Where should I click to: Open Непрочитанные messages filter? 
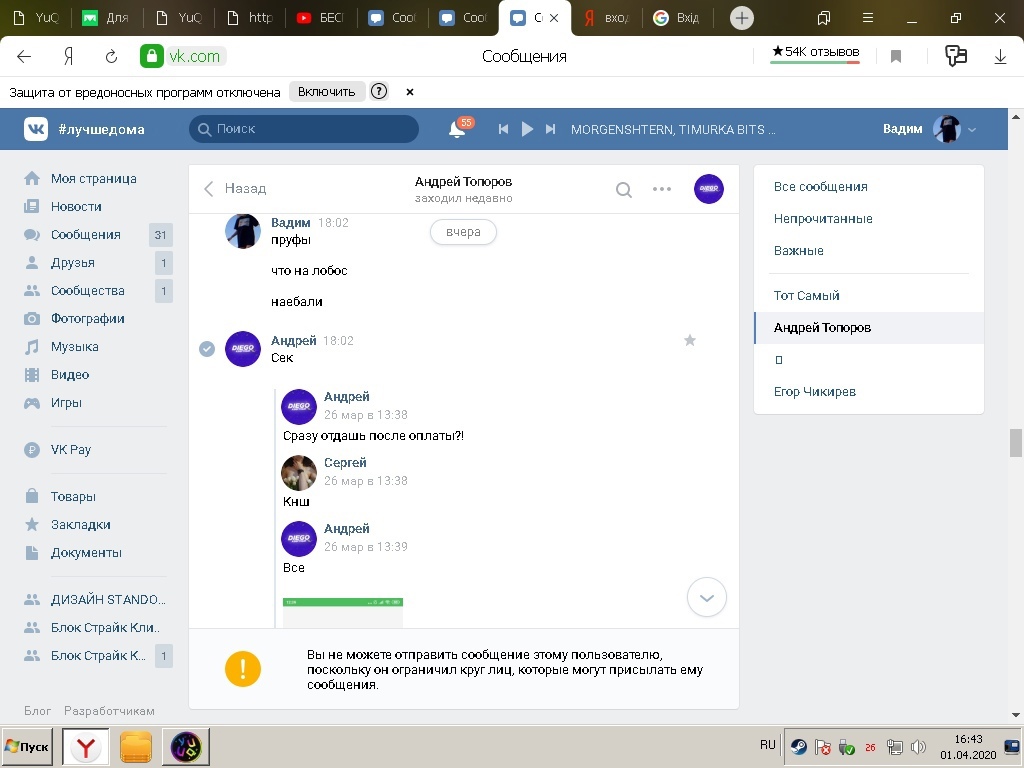coord(823,219)
